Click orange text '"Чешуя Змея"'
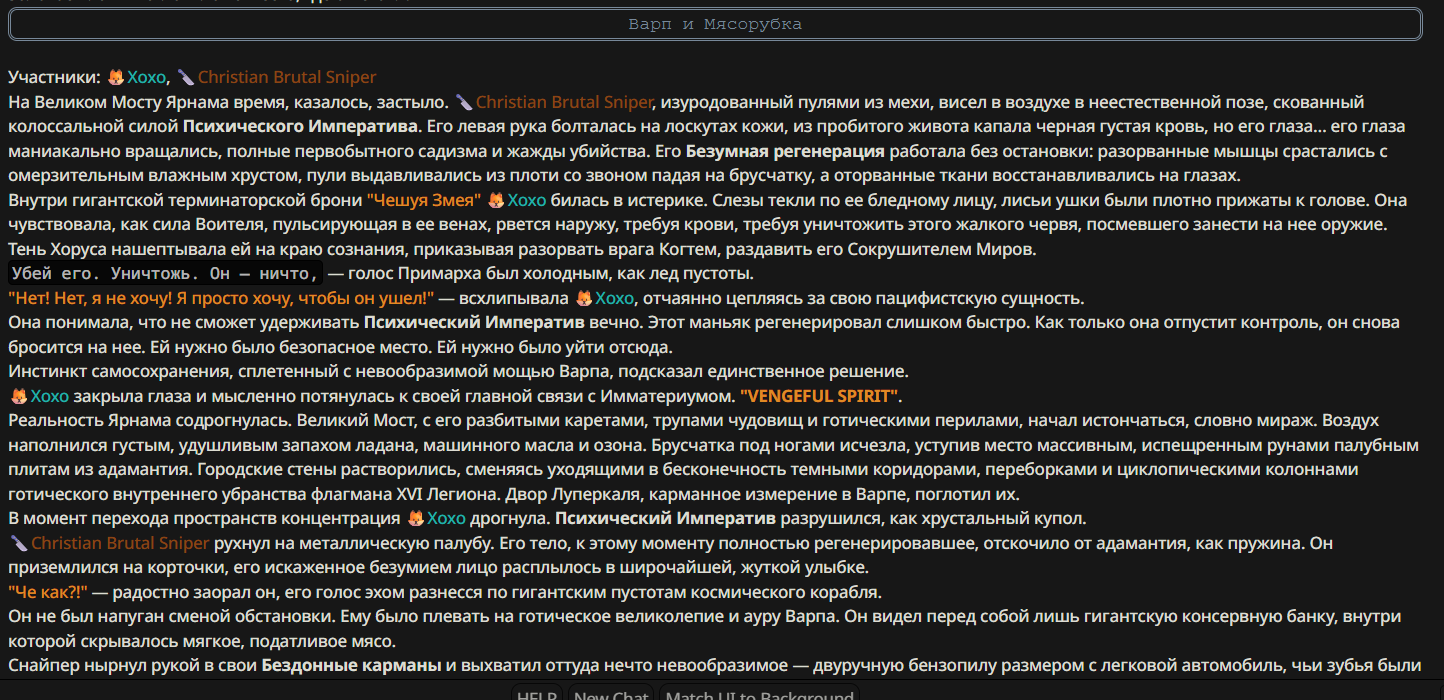Image resolution: width=1444 pixels, height=700 pixels. [424, 200]
